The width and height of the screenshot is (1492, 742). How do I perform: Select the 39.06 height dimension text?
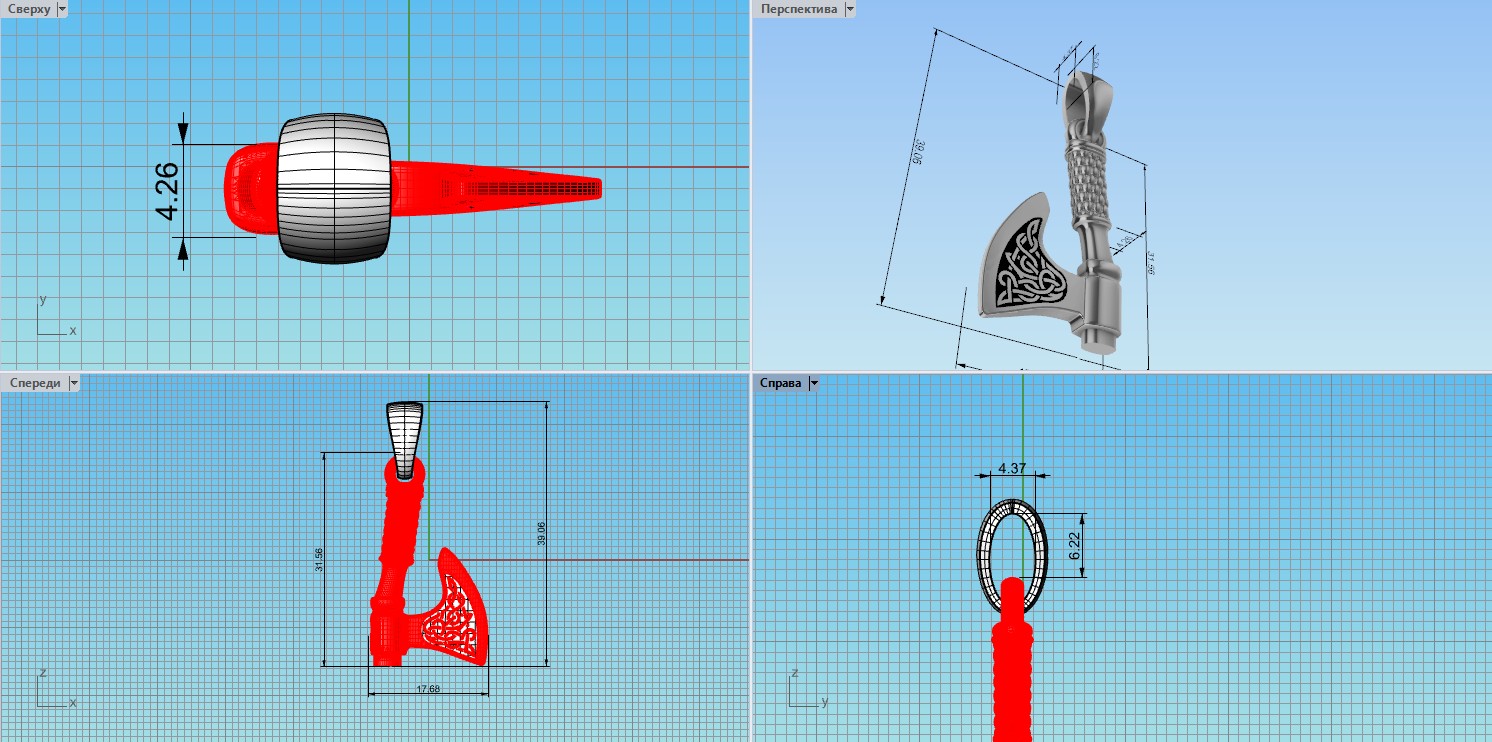point(541,533)
